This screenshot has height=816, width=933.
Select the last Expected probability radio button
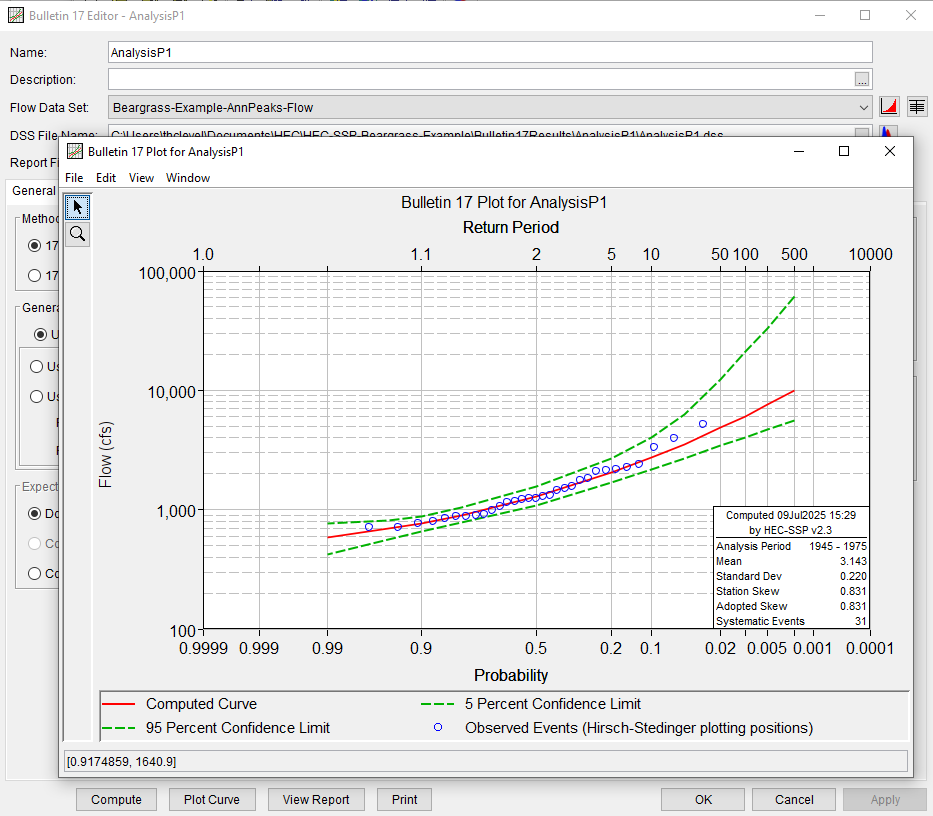pos(35,574)
